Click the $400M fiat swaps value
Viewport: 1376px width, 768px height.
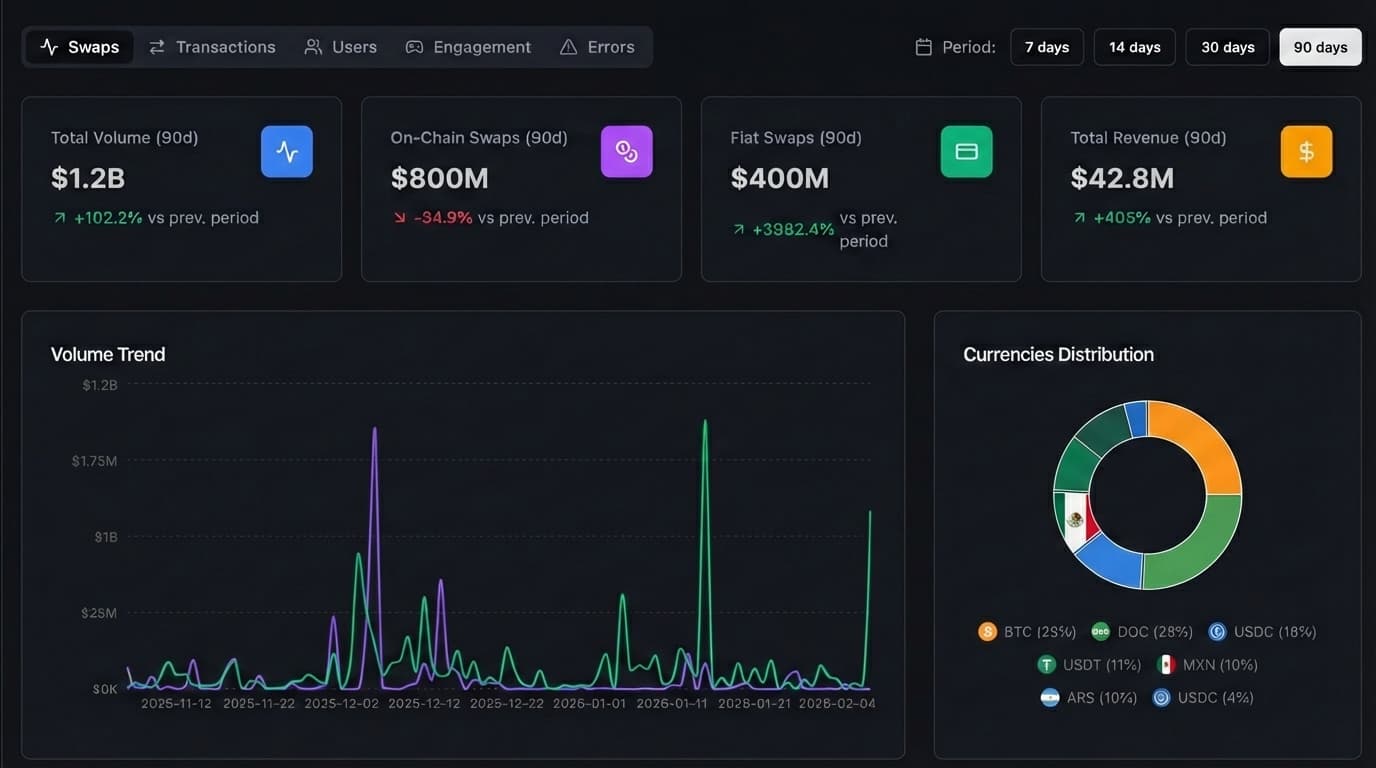[x=780, y=178]
